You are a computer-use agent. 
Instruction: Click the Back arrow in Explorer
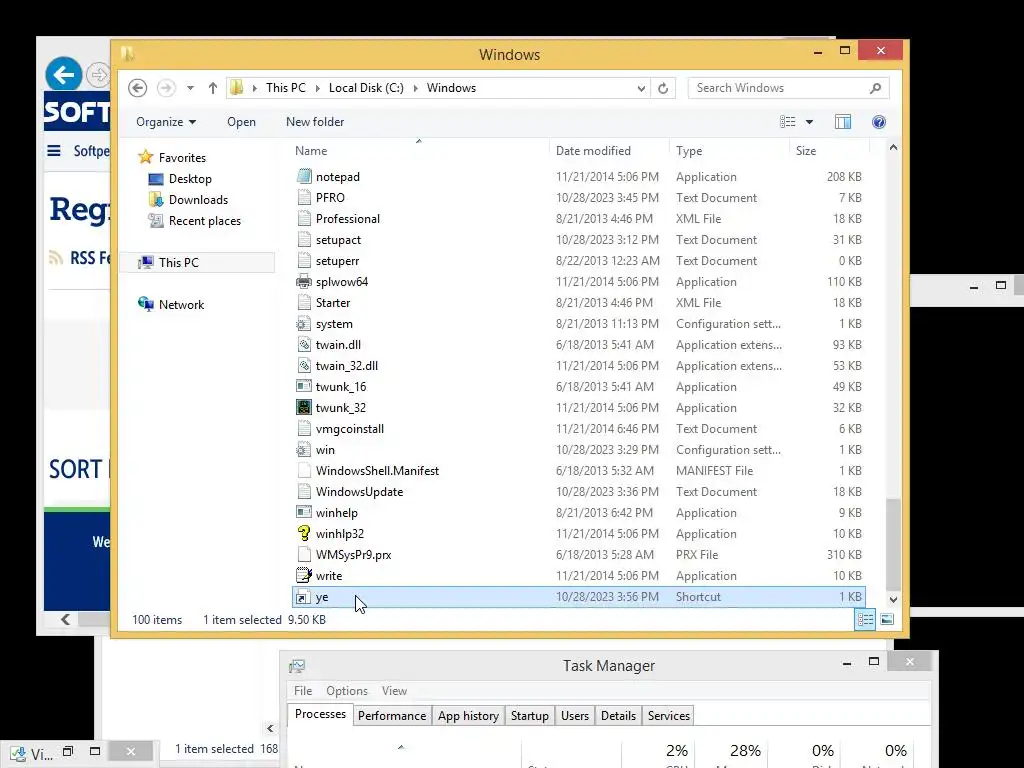tap(137, 88)
